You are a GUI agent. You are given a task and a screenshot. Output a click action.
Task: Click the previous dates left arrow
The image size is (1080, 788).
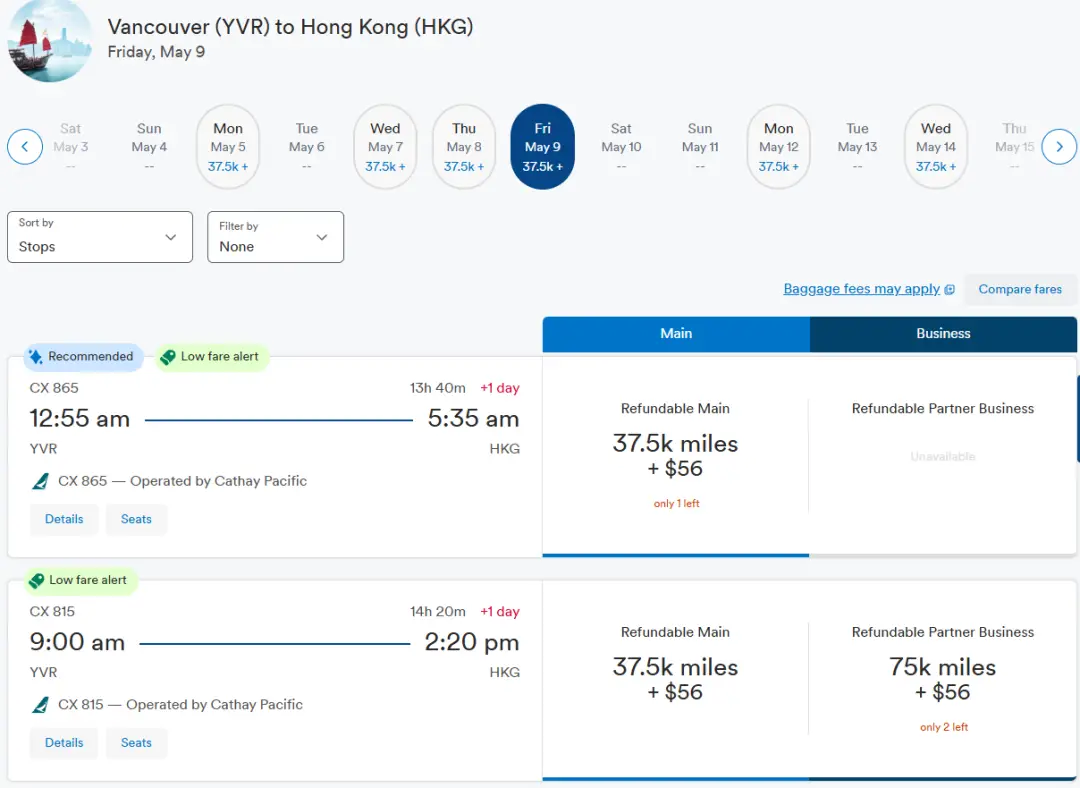25,147
